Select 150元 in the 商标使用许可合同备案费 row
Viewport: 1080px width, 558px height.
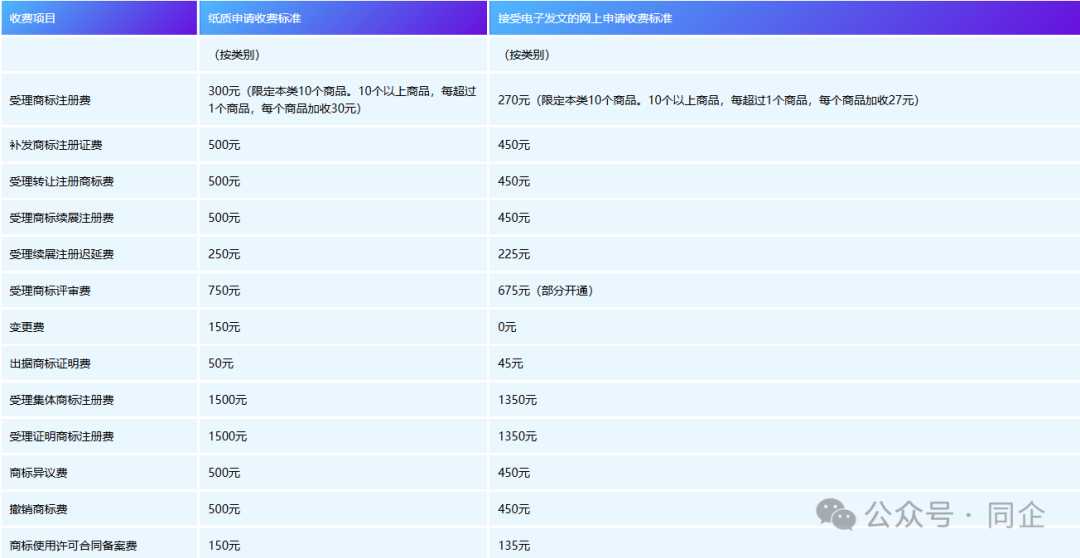pos(225,546)
